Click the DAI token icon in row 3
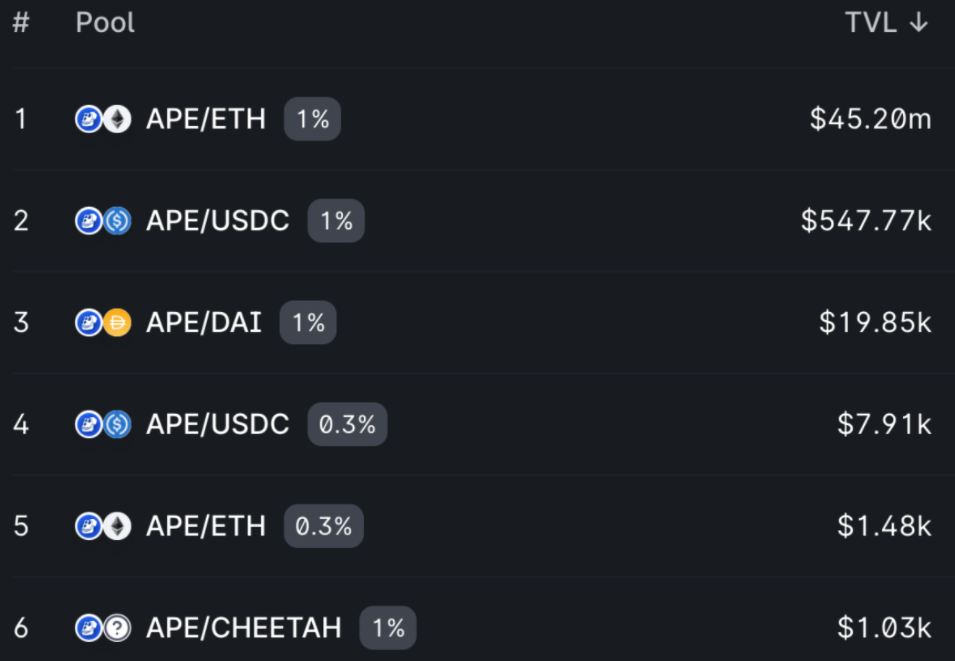 [x=118, y=323]
